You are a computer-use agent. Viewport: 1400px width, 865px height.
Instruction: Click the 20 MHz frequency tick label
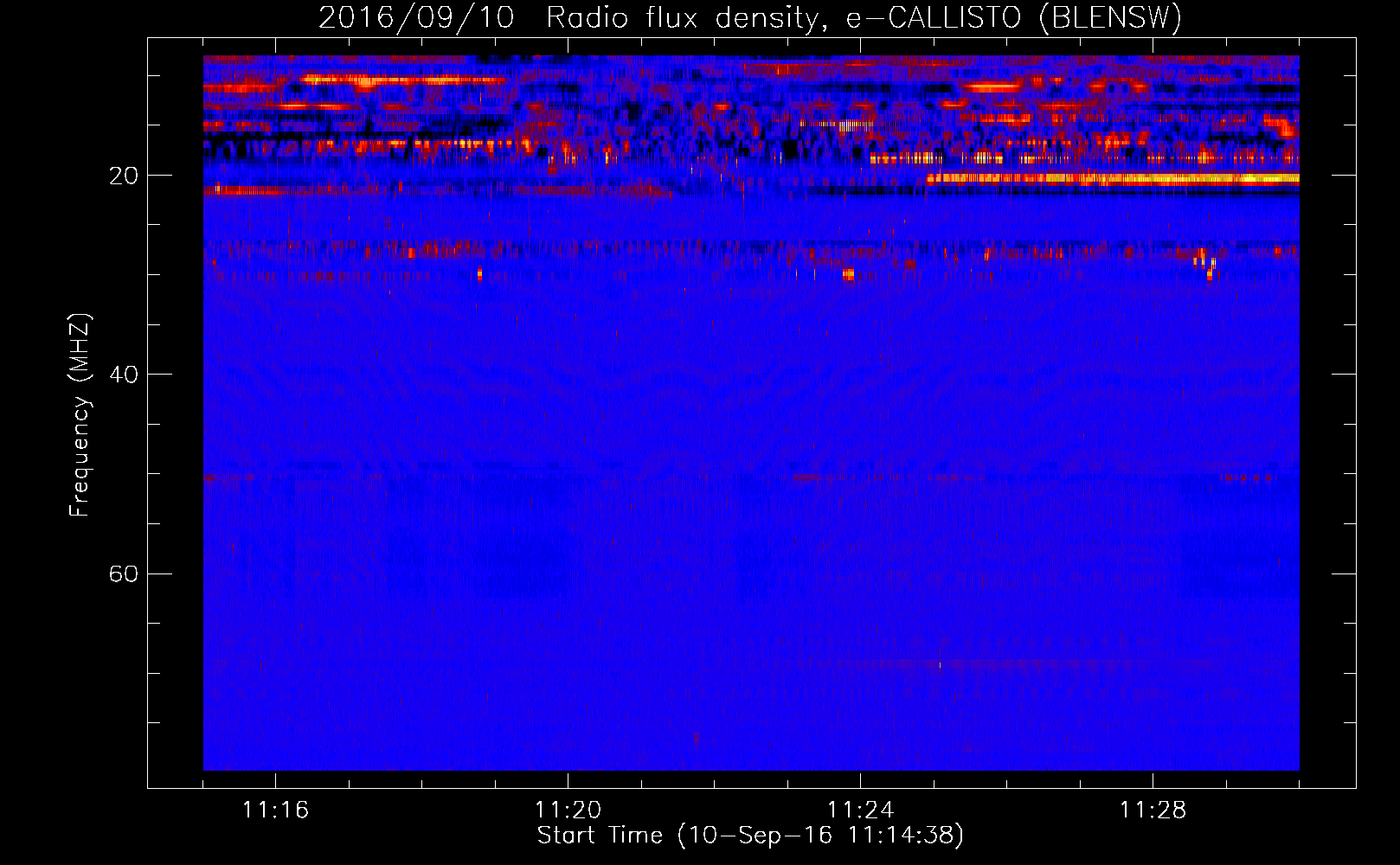click(124, 176)
